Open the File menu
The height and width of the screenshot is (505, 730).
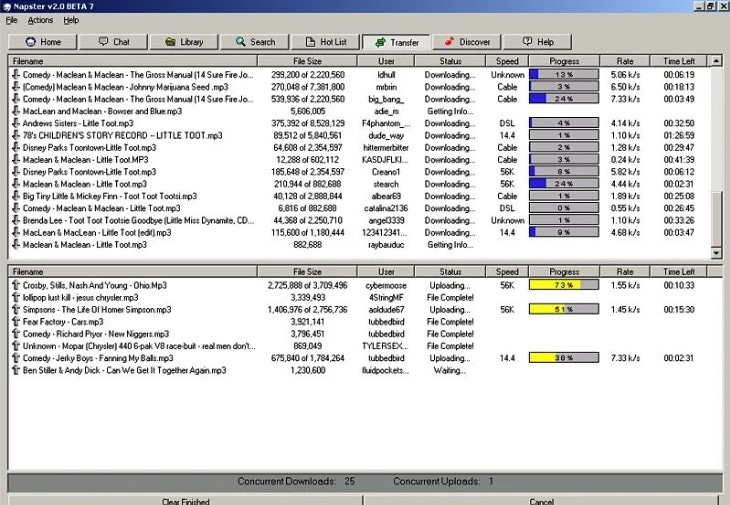pos(12,20)
